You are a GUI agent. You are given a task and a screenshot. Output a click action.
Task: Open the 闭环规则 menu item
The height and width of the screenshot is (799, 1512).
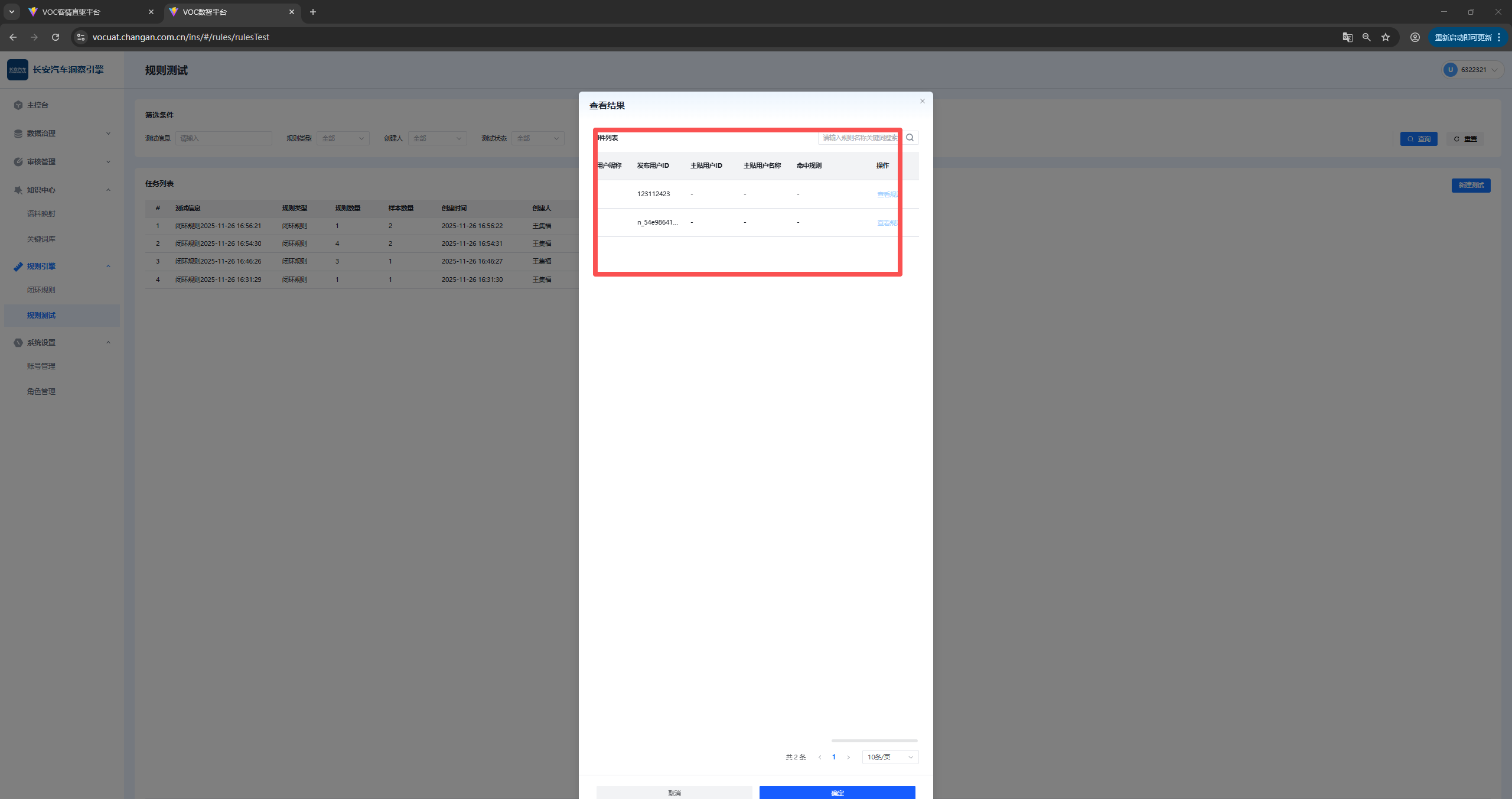point(41,290)
